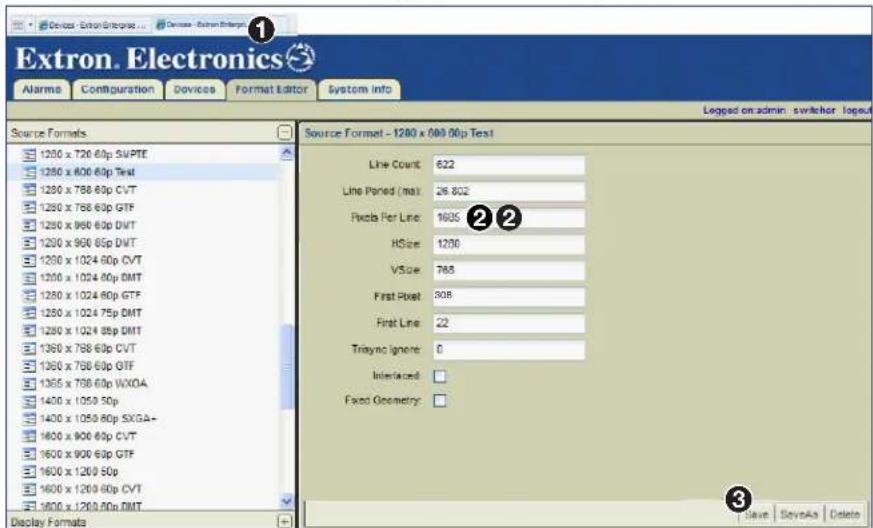Image resolution: width=873 pixels, height=528 pixels.
Task: Focus the Trisync Ignore field
Action: click(x=509, y=350)
